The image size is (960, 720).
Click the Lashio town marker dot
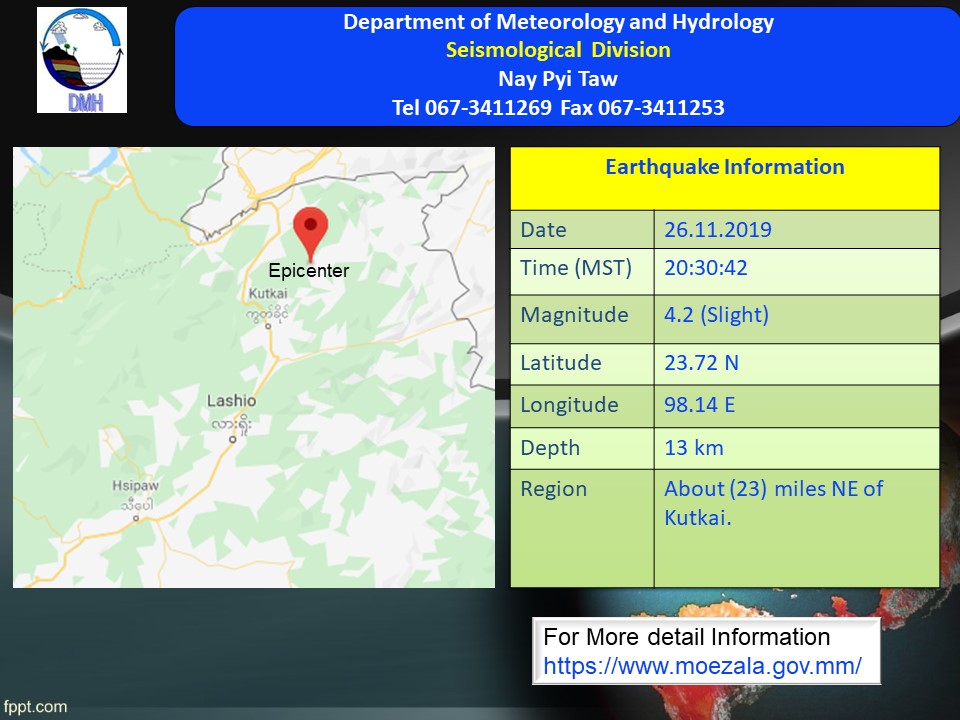(x=233, y=440)
